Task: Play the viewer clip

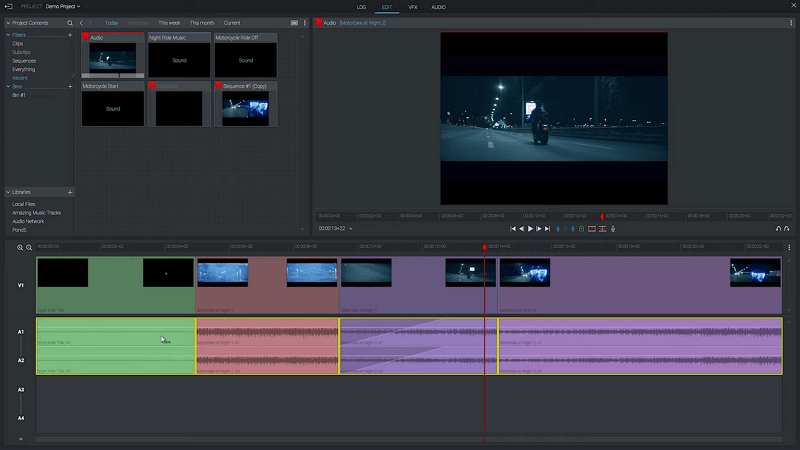Action: point(530,229)
